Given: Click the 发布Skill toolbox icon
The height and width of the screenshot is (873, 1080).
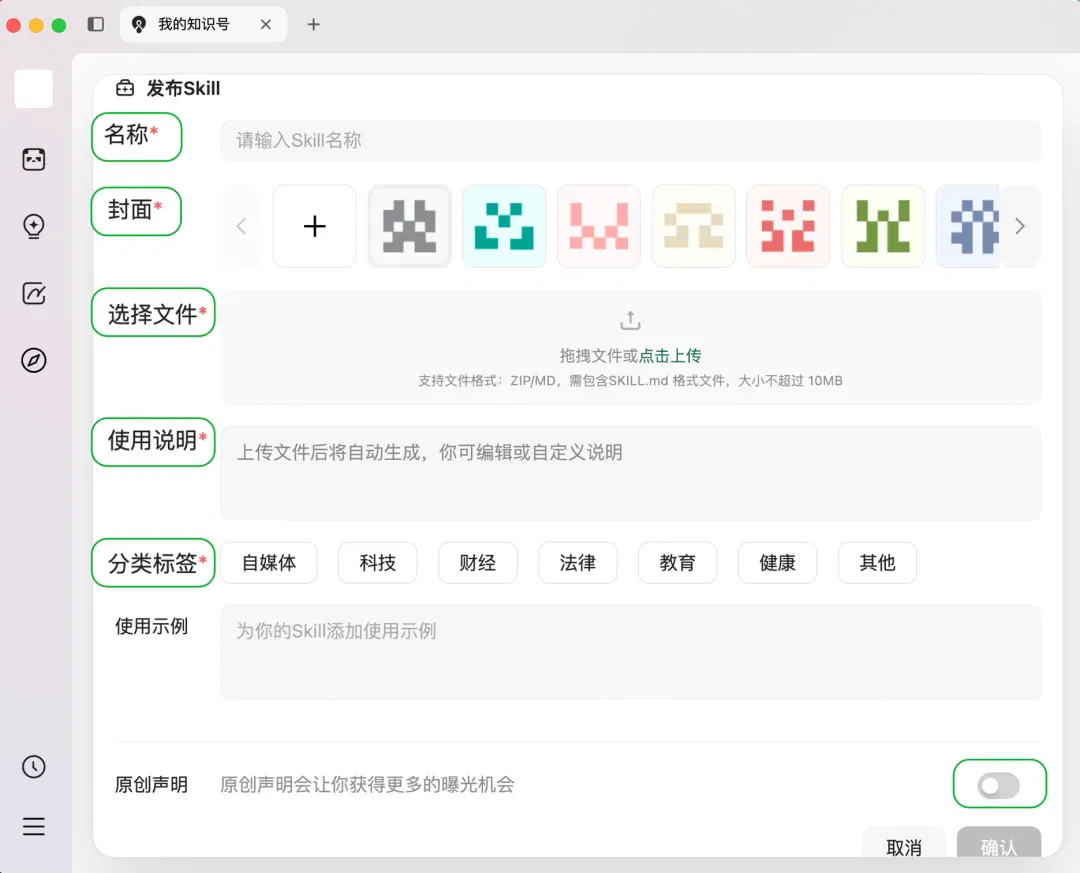Looking at the screenshot, I should tap(125, 88).
